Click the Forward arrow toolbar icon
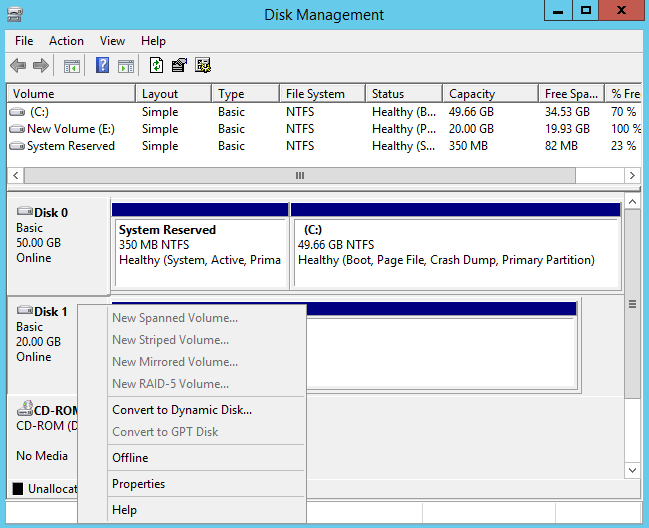The height and width of the screenshot is (528, 649). coord(41,66)
